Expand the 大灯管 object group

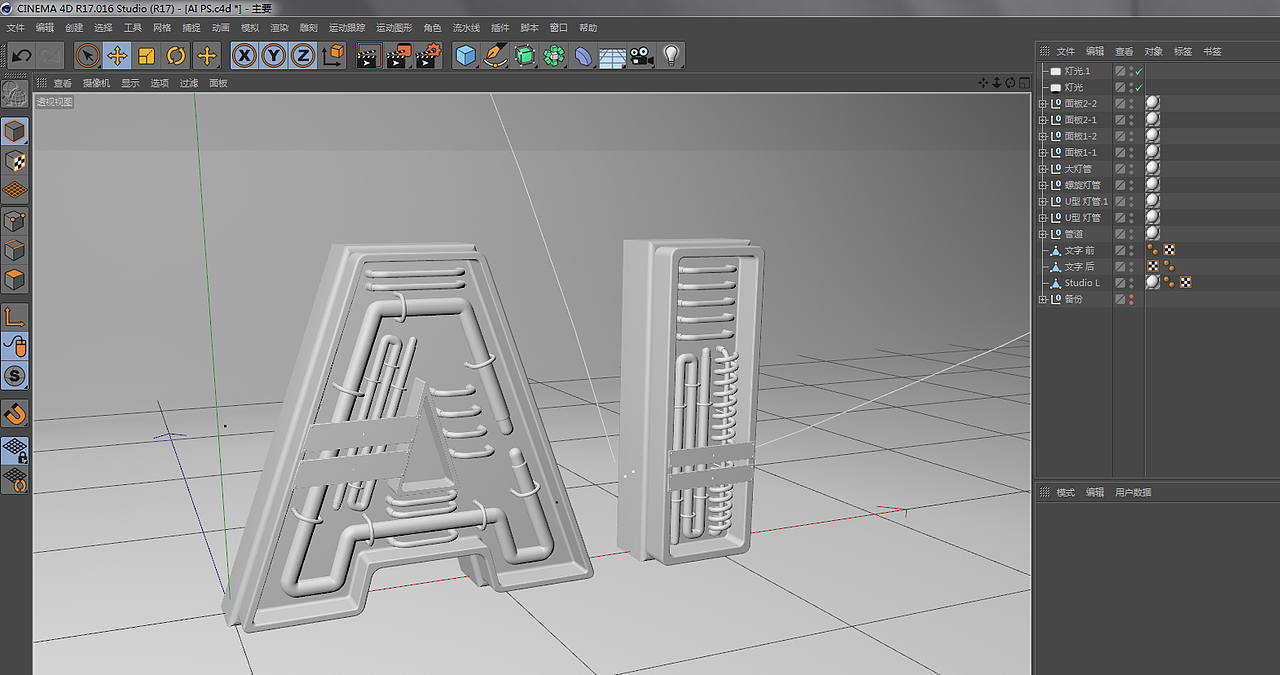tap(1043, 169)
